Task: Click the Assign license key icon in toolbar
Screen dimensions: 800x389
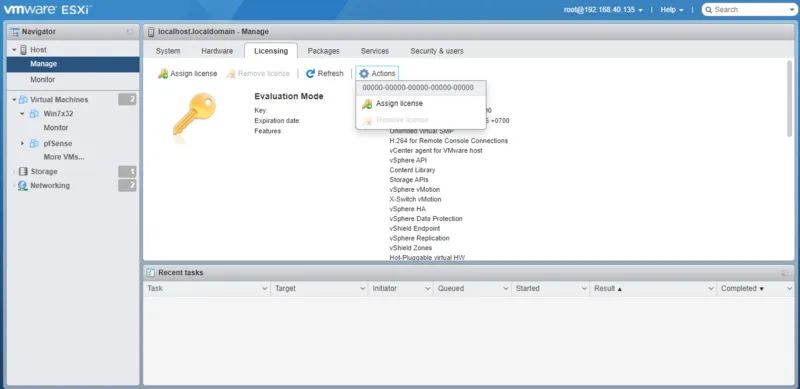Action: pyautogui.click(x=163, y=74)
